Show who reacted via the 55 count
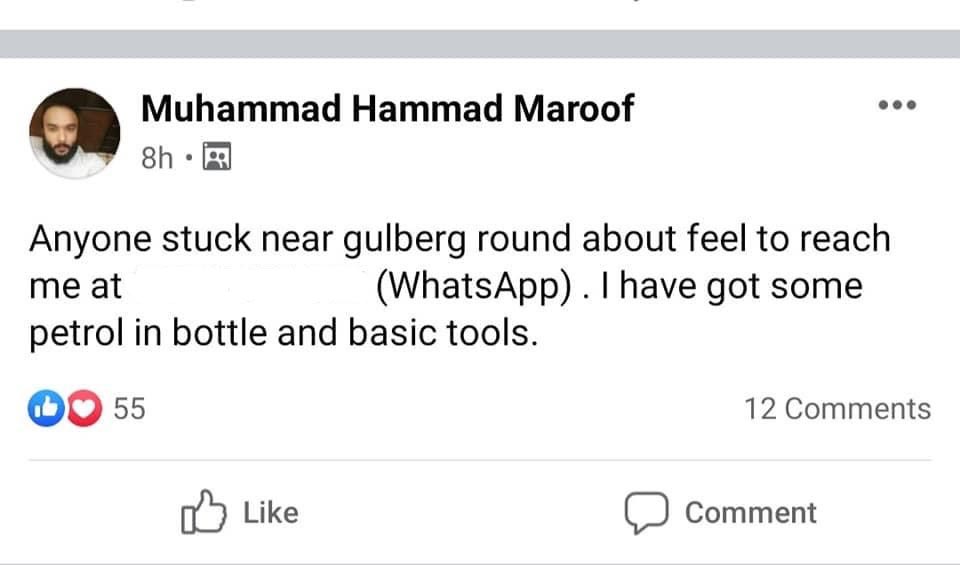 (x=130, y=408)
